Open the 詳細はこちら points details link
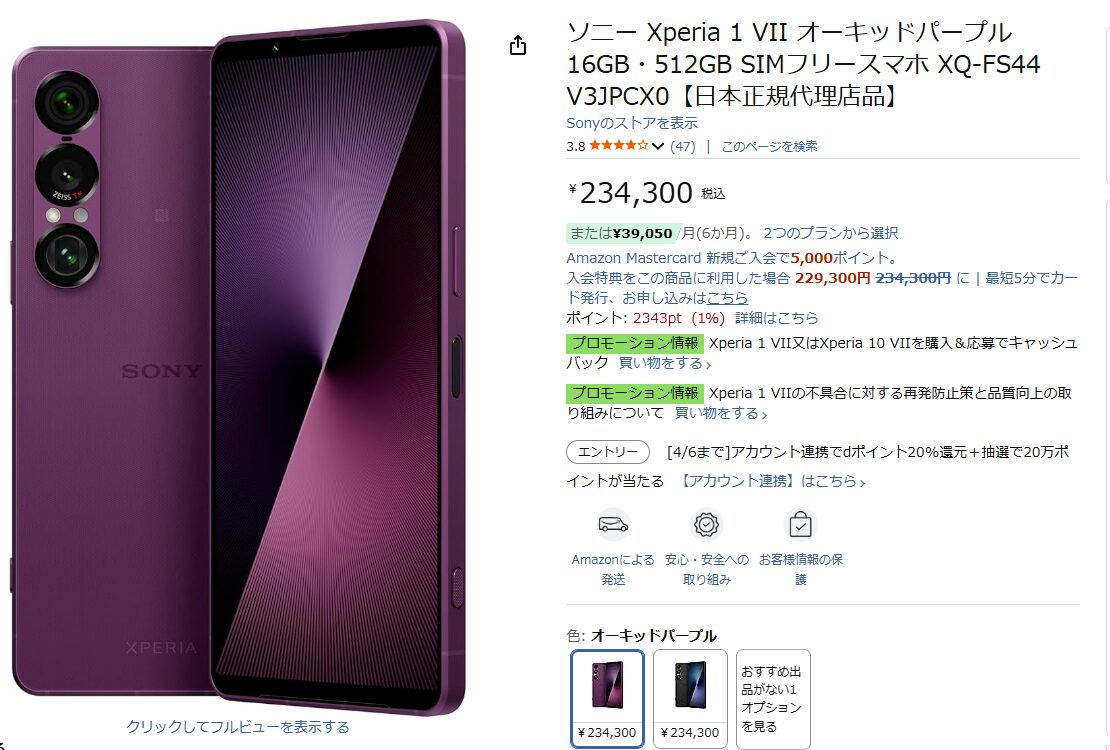Viewport: 1110px width, 750px height. [x=777, y=318]
